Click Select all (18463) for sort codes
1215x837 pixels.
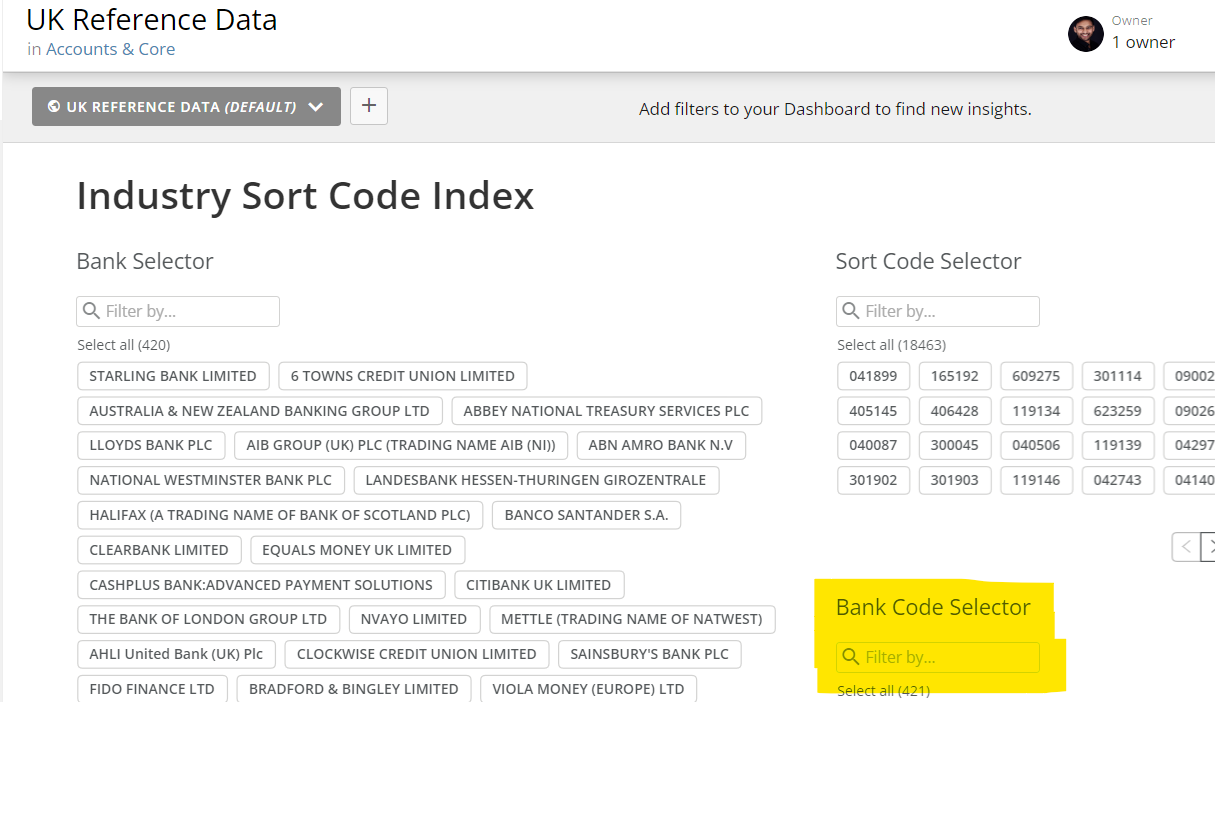(x=892, y=345)
